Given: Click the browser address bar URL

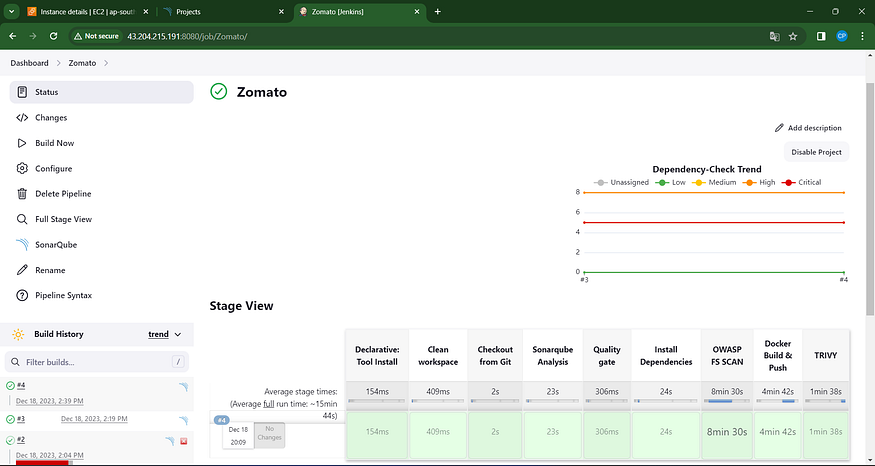Looking at the screenshot, I should (187, 36).
